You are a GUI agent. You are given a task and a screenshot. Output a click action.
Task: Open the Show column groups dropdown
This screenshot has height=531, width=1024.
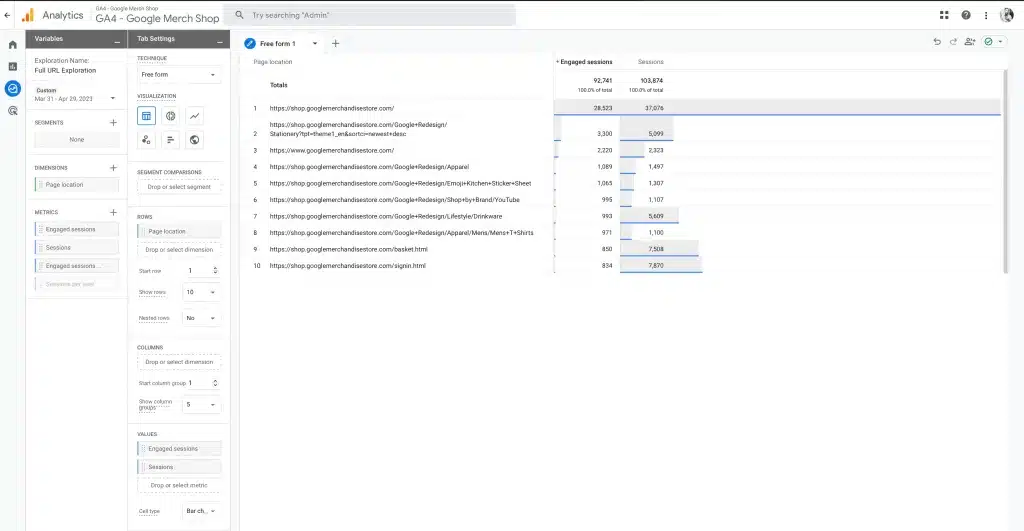[x=200, y=405]
